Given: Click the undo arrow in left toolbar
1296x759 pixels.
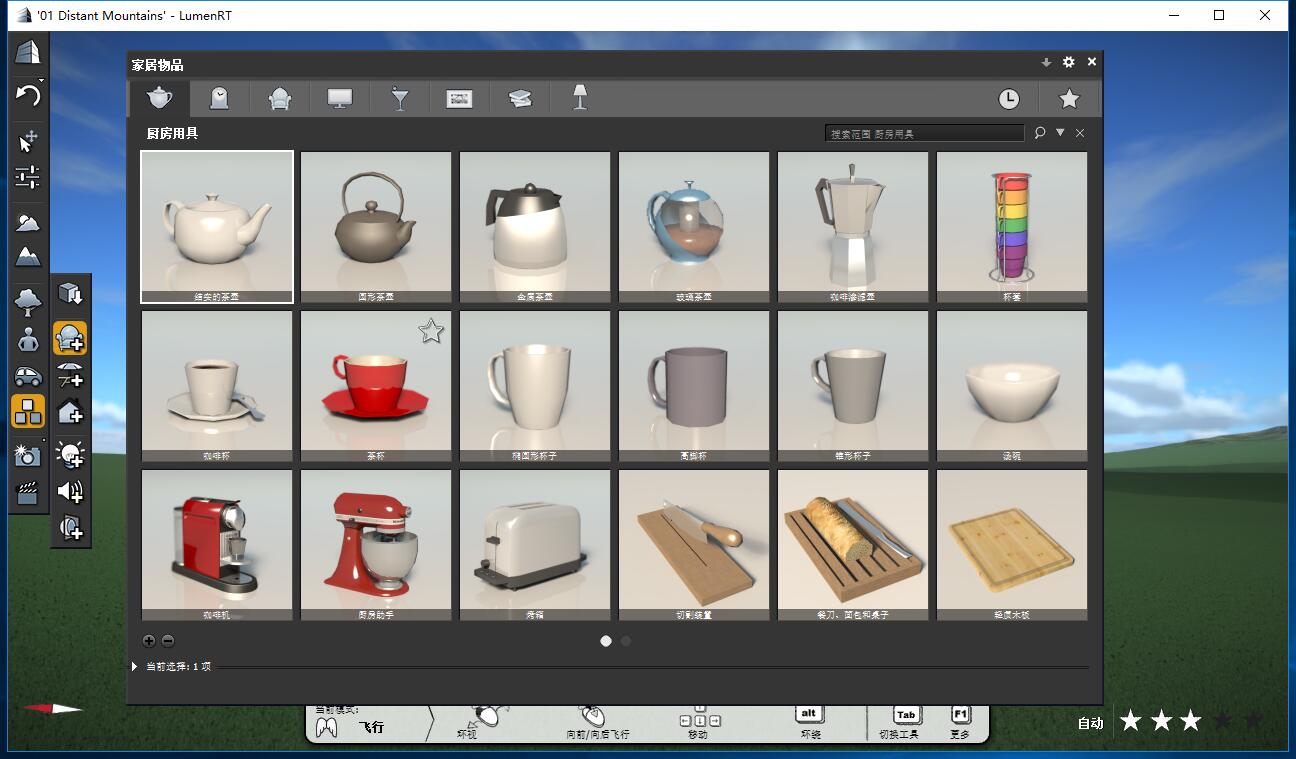Looking at the screenshot, I should [x=28, y=96].
